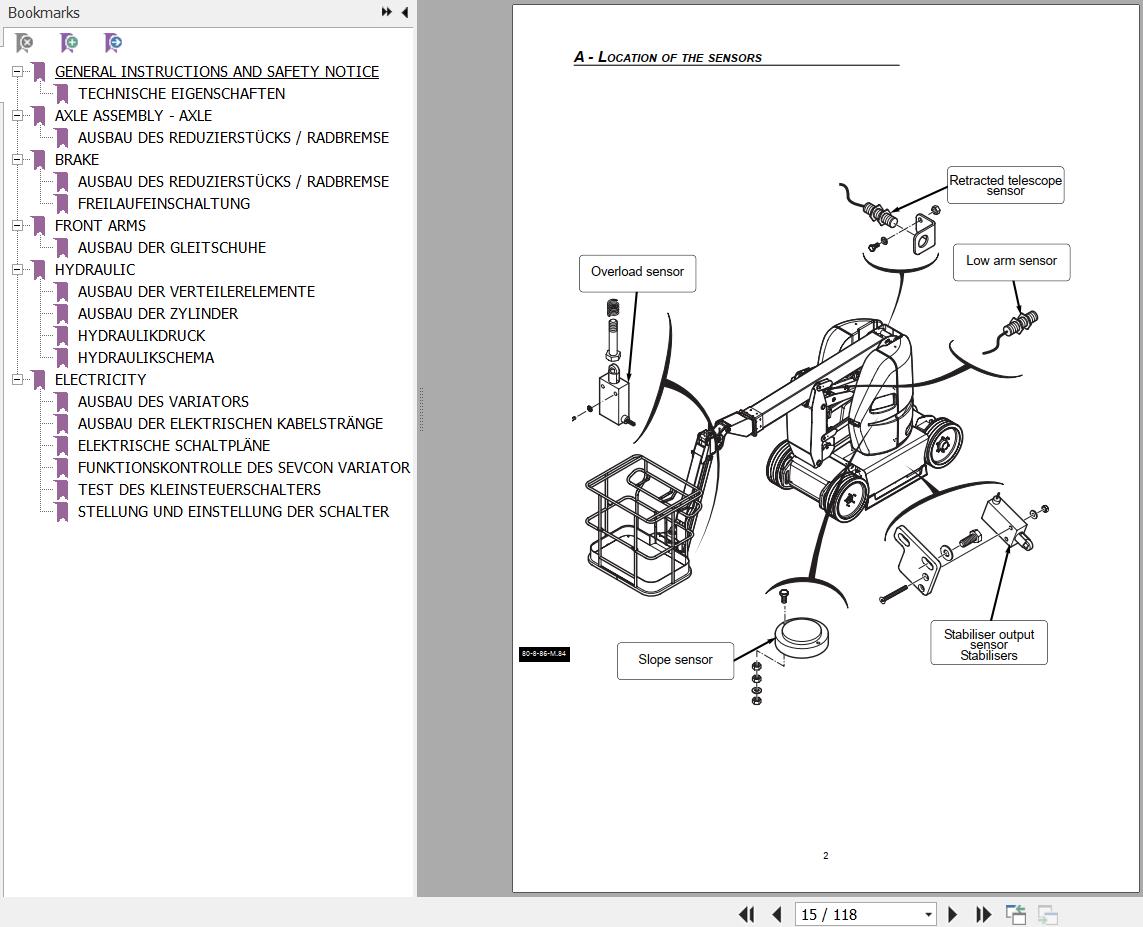Viewport: 1143px width, 927px height.
Task: Click the Low arm sensor label
Action: click(x=1011, y=262)
